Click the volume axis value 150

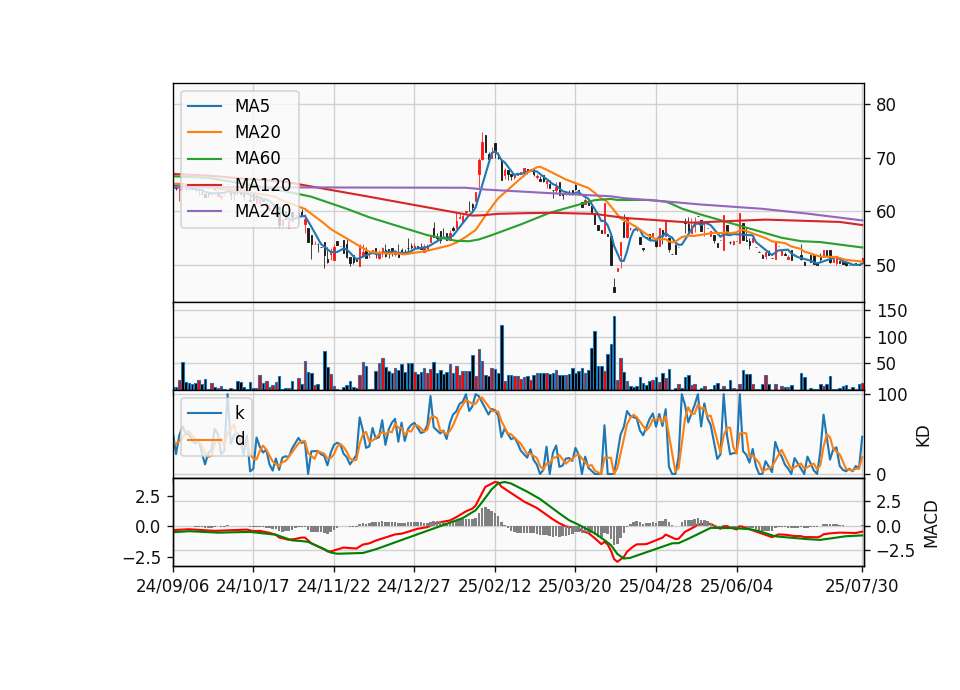click(891, 311)
